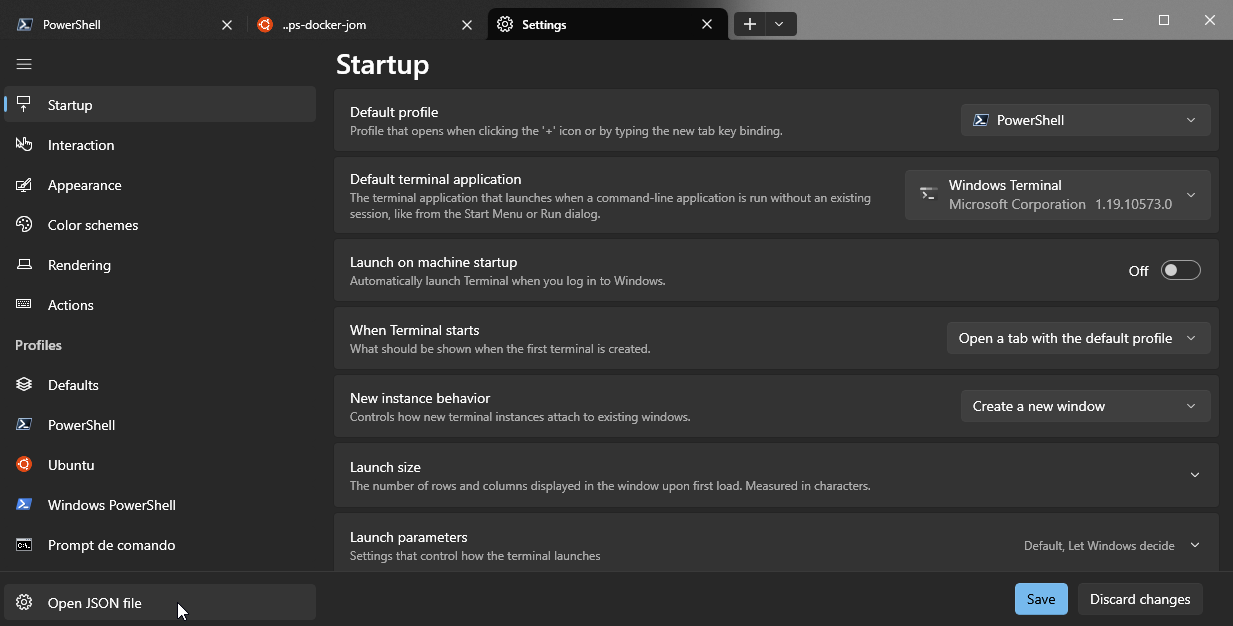This screenshot has height=626, width=1233.
Task: Open the Default profile PowerShell dropdown
Action: (x=1085, y=120)
